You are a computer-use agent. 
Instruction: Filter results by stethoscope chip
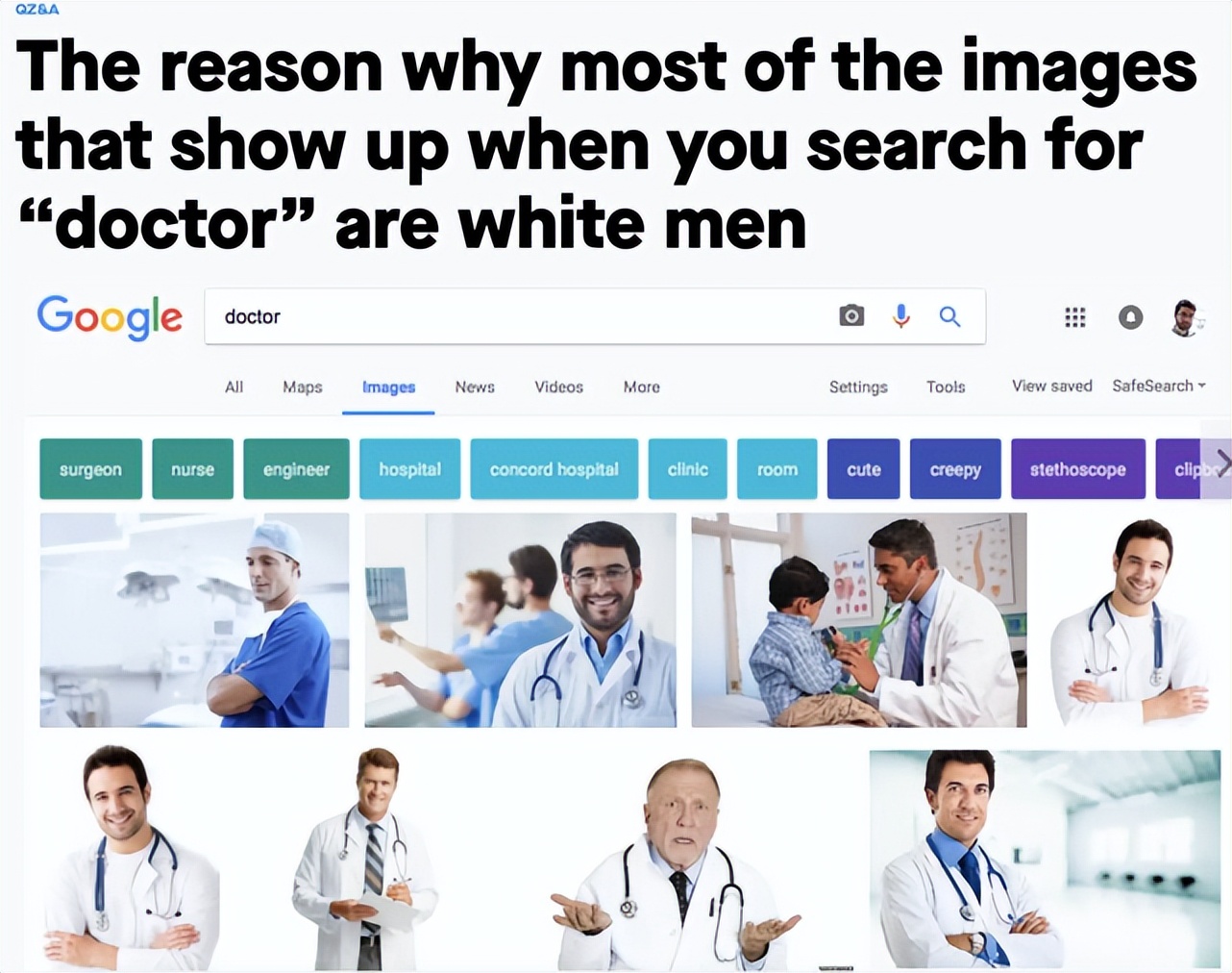tap(1077, 469)
